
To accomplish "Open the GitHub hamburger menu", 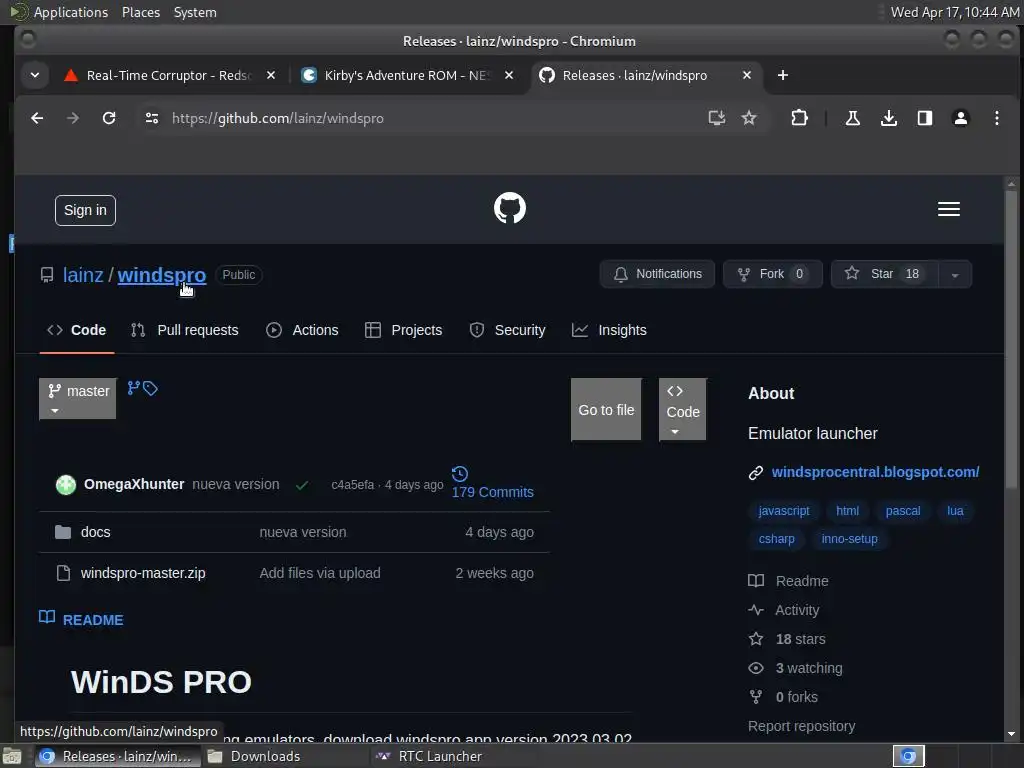I will coord(949,209).
